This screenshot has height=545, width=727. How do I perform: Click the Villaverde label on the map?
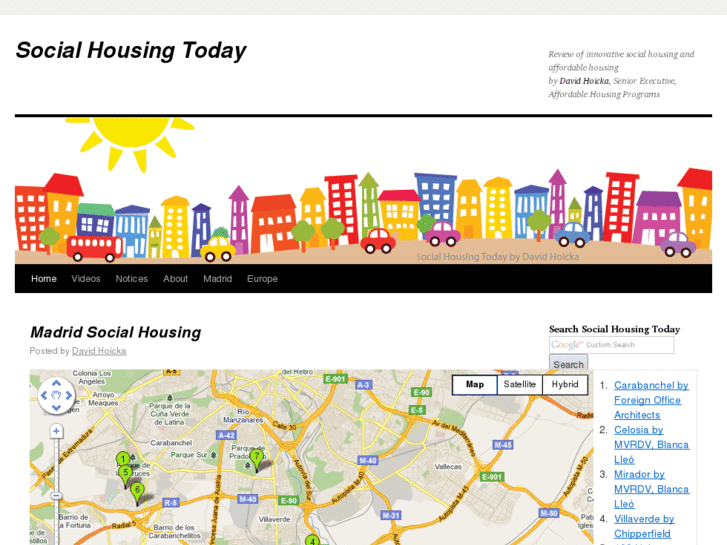coord(274,519)
